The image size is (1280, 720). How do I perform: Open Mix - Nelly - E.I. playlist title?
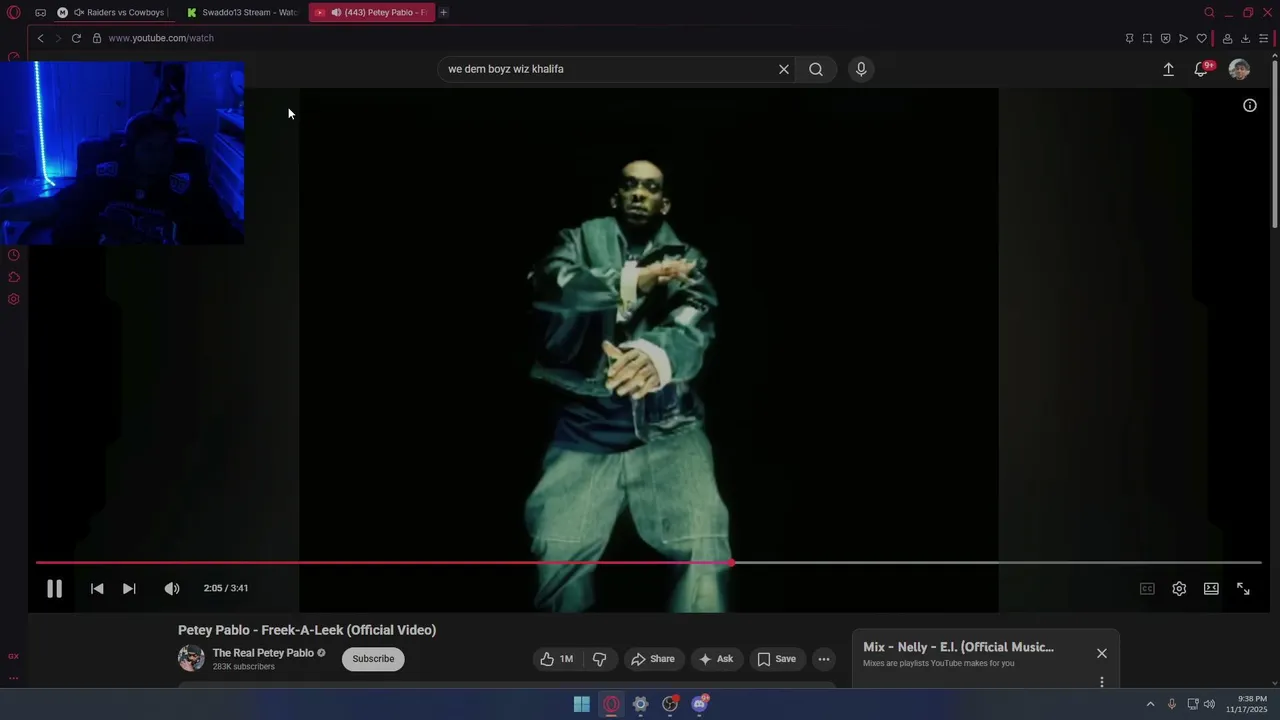click(958, 647)
